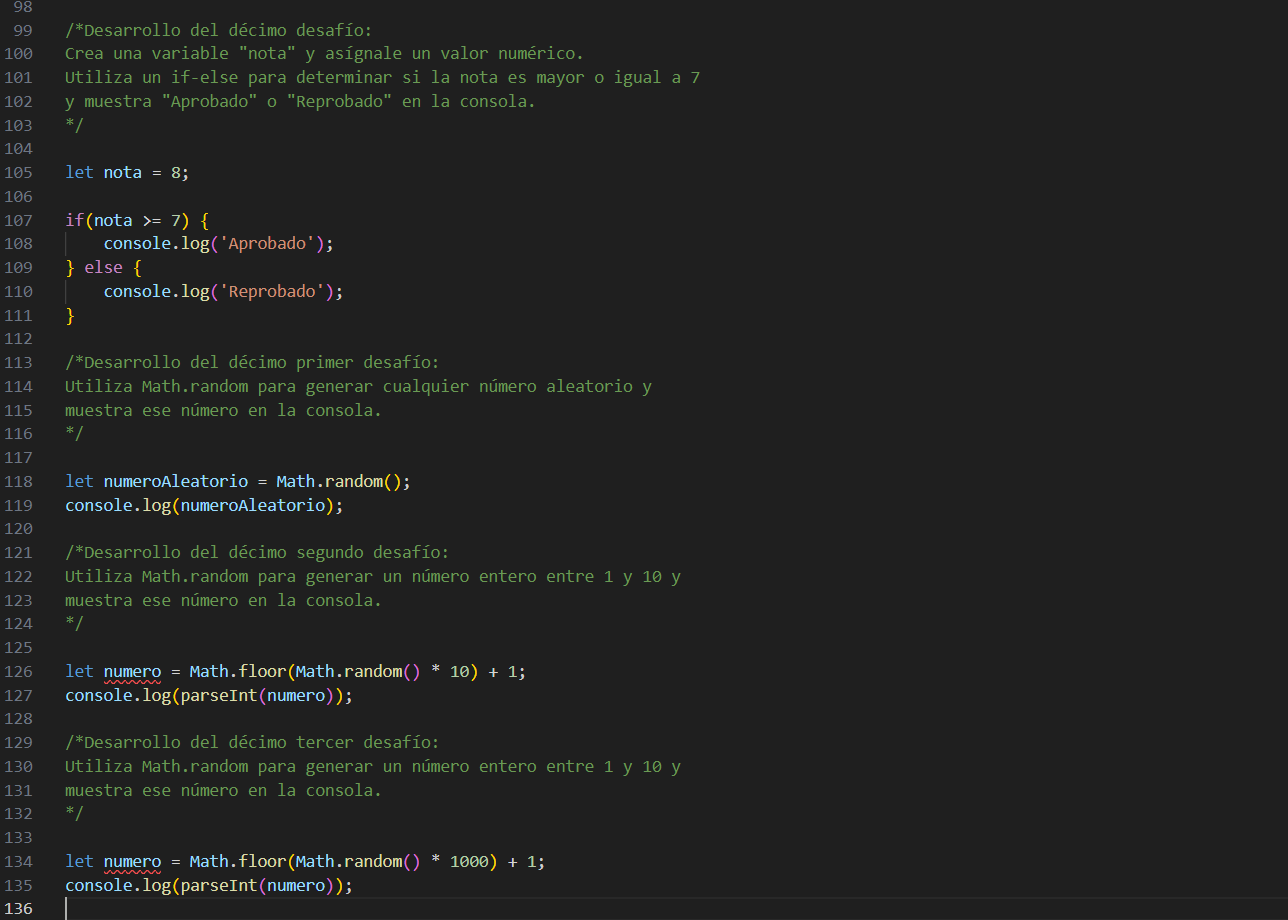Screen dimensions: 1288x920
Task: Click "console.log(parseInt(numero));" on line 127
Action: pos(209,695)
